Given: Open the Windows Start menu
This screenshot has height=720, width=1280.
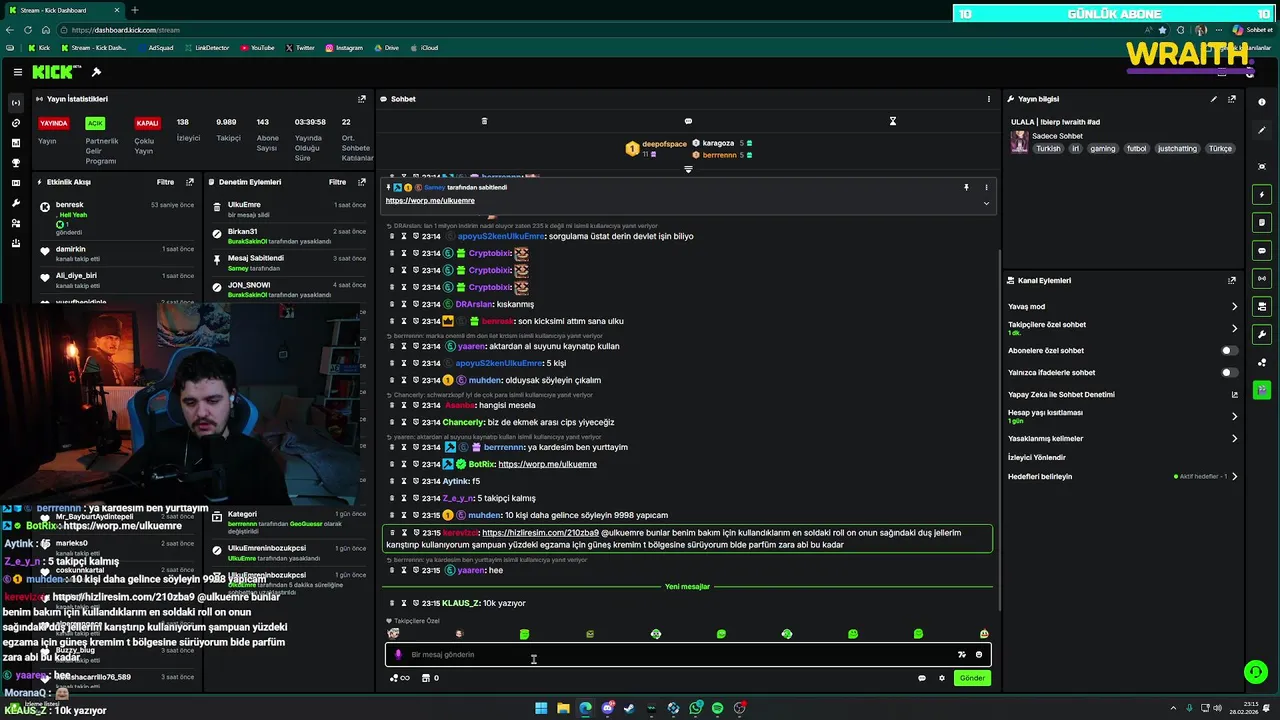Looking at the screenshot, I should 541,708.
